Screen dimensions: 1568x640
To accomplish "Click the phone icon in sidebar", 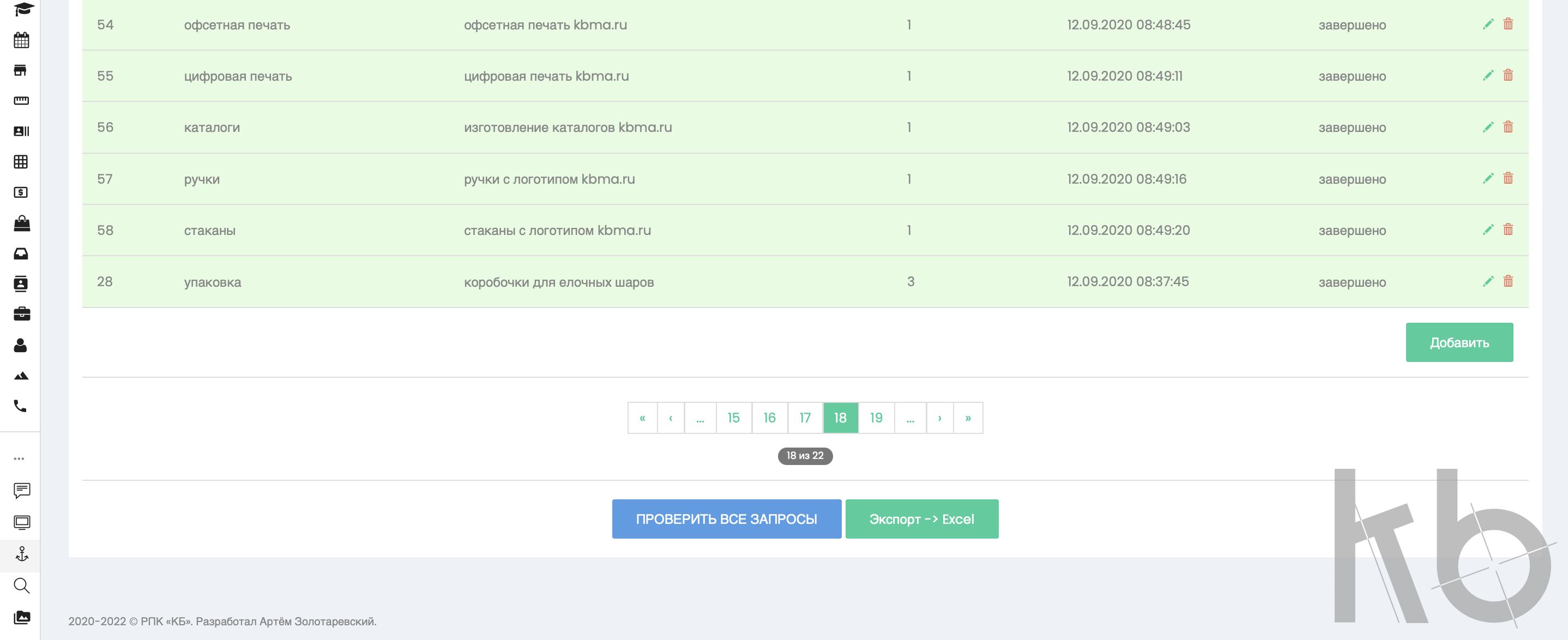I will click(20, 406).
